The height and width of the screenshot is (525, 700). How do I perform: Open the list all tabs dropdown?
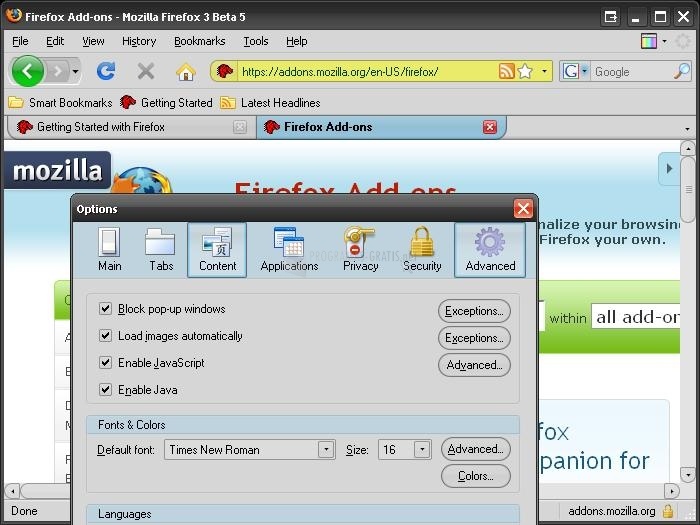click(x=687, y=129)
